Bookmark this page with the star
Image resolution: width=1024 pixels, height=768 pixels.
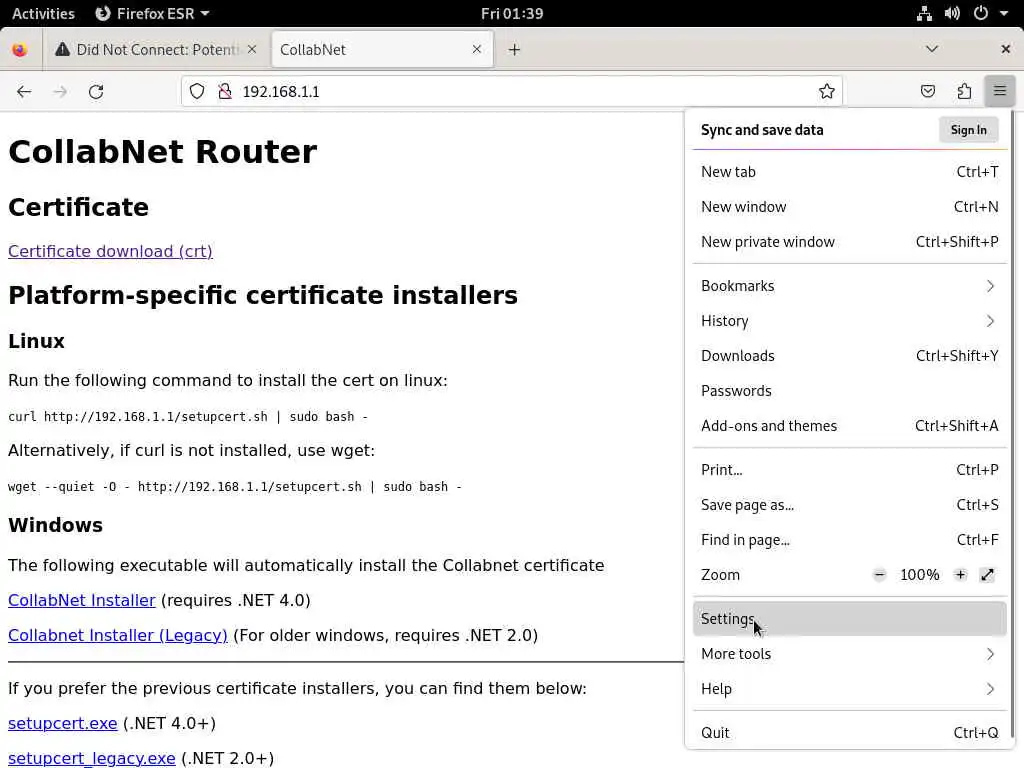click(x=826, y=91)
